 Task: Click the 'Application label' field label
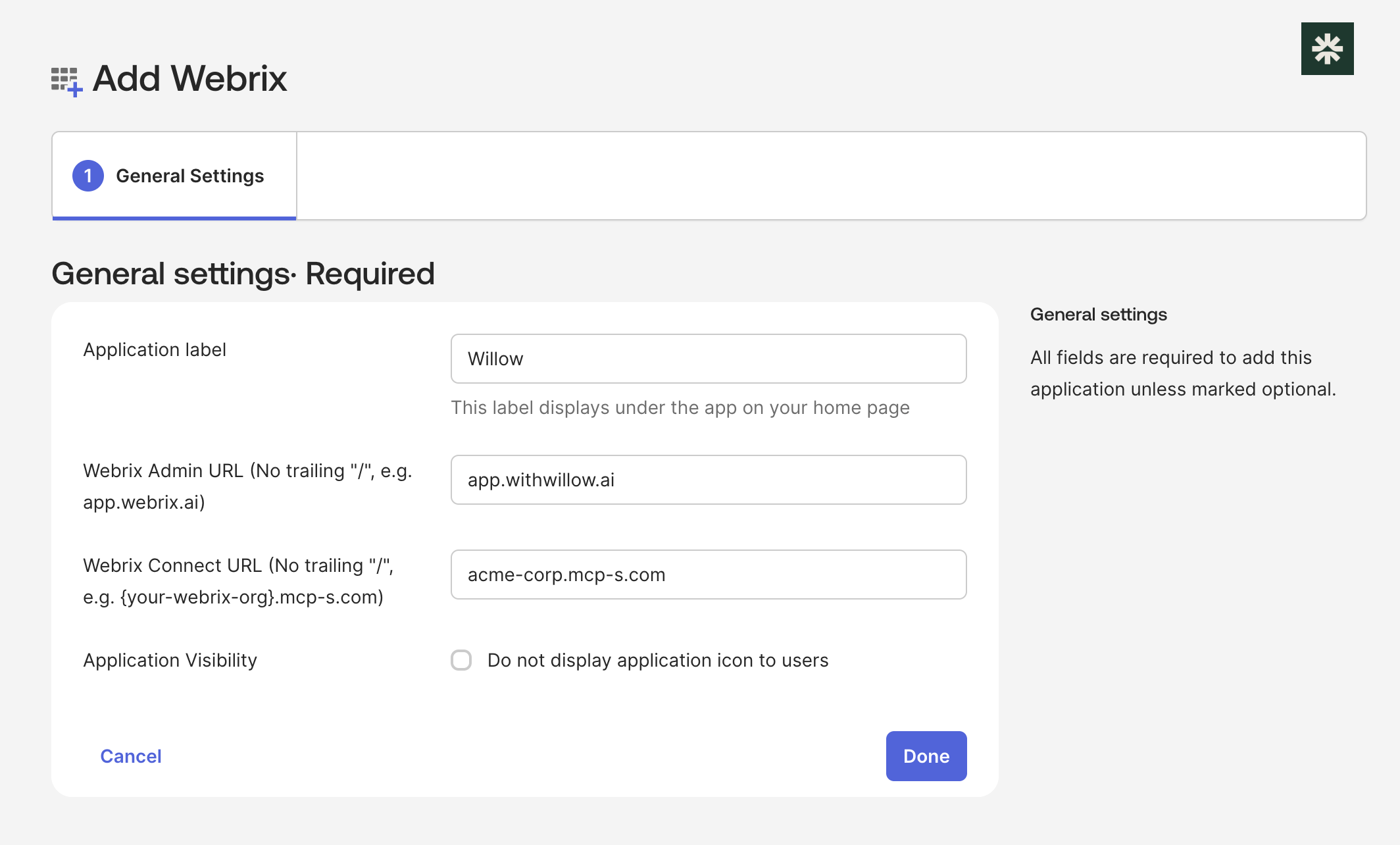[155, 349]
